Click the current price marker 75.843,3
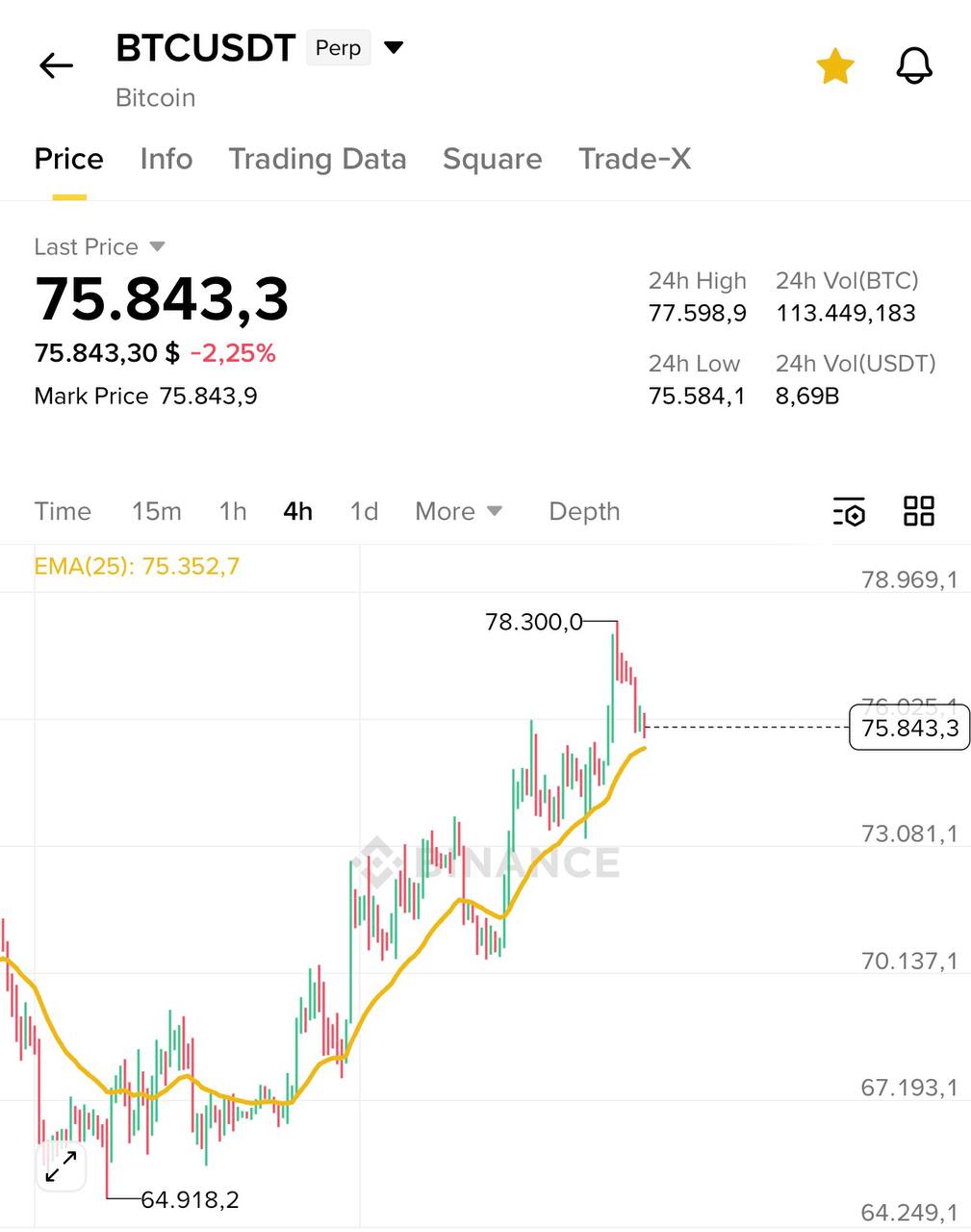The image size is (971, 1232). click(x=909, y=728)
